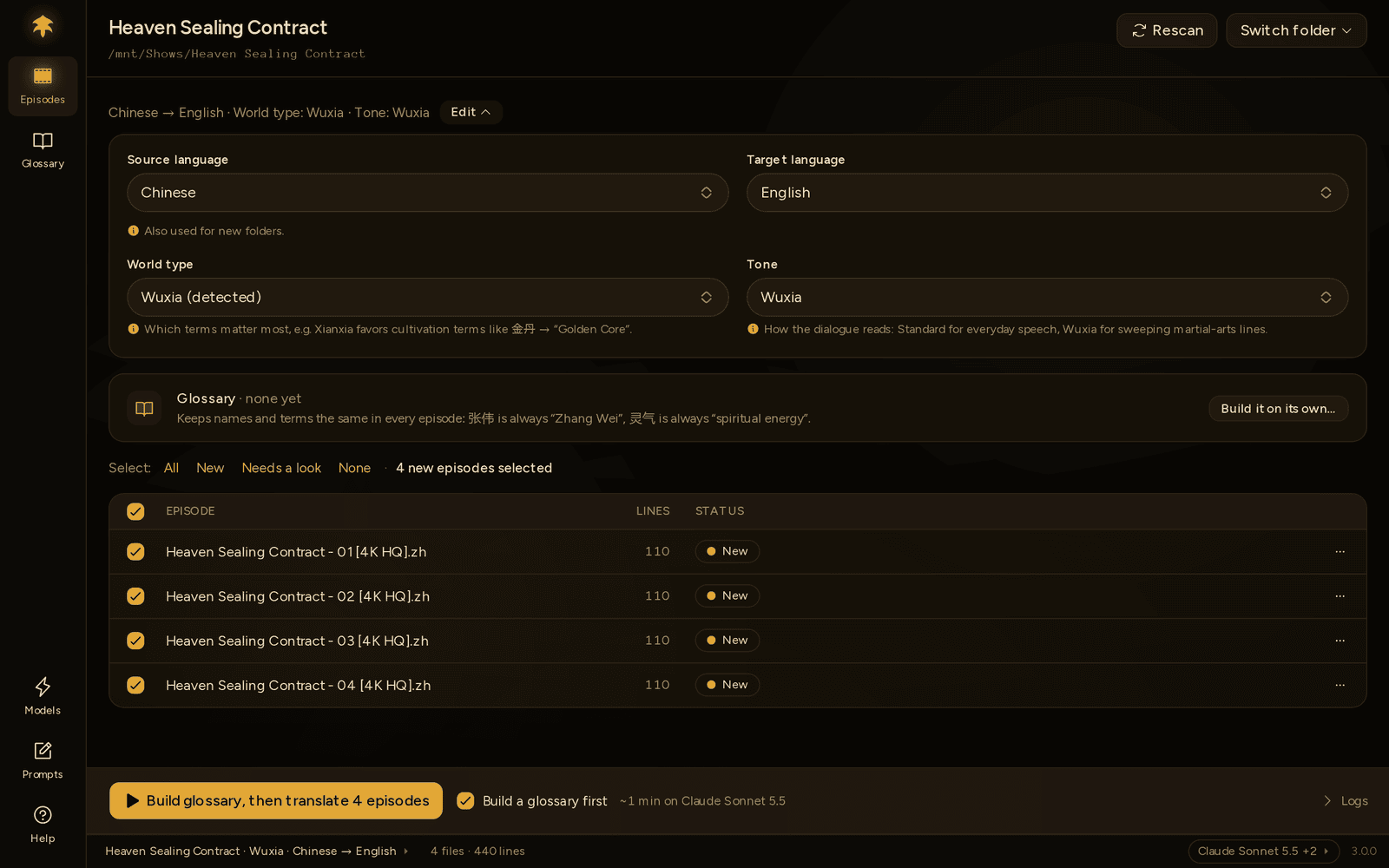Sort by the LINES column header

coord(653,511)
